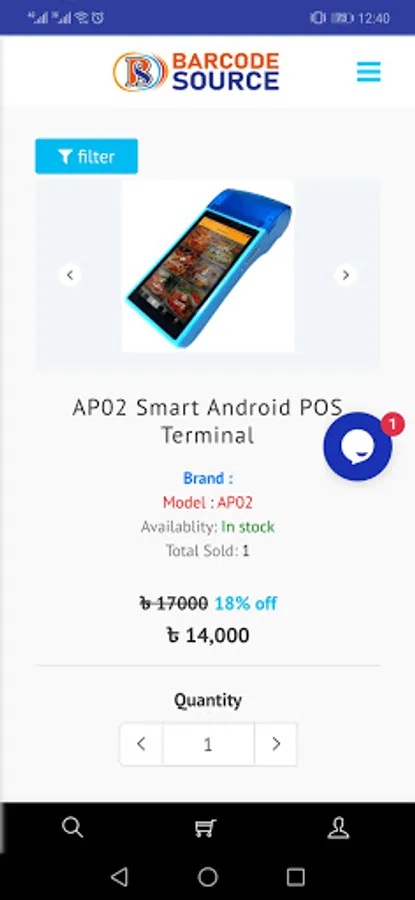Click the AP02 POS terminal product image
The width and height of the screenshot is (415, 900).
pos(208,267)
